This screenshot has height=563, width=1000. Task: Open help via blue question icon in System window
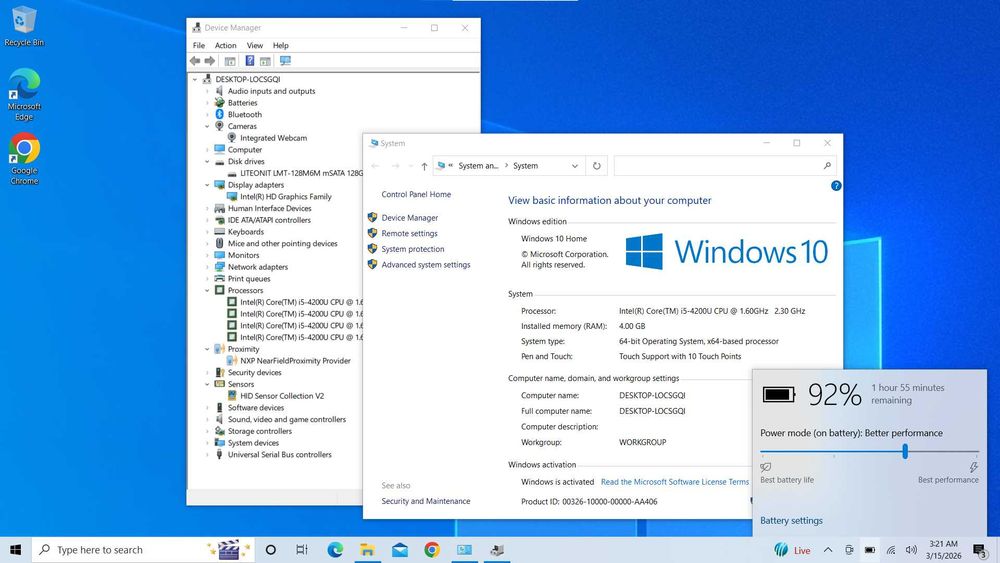click(835, 186)
